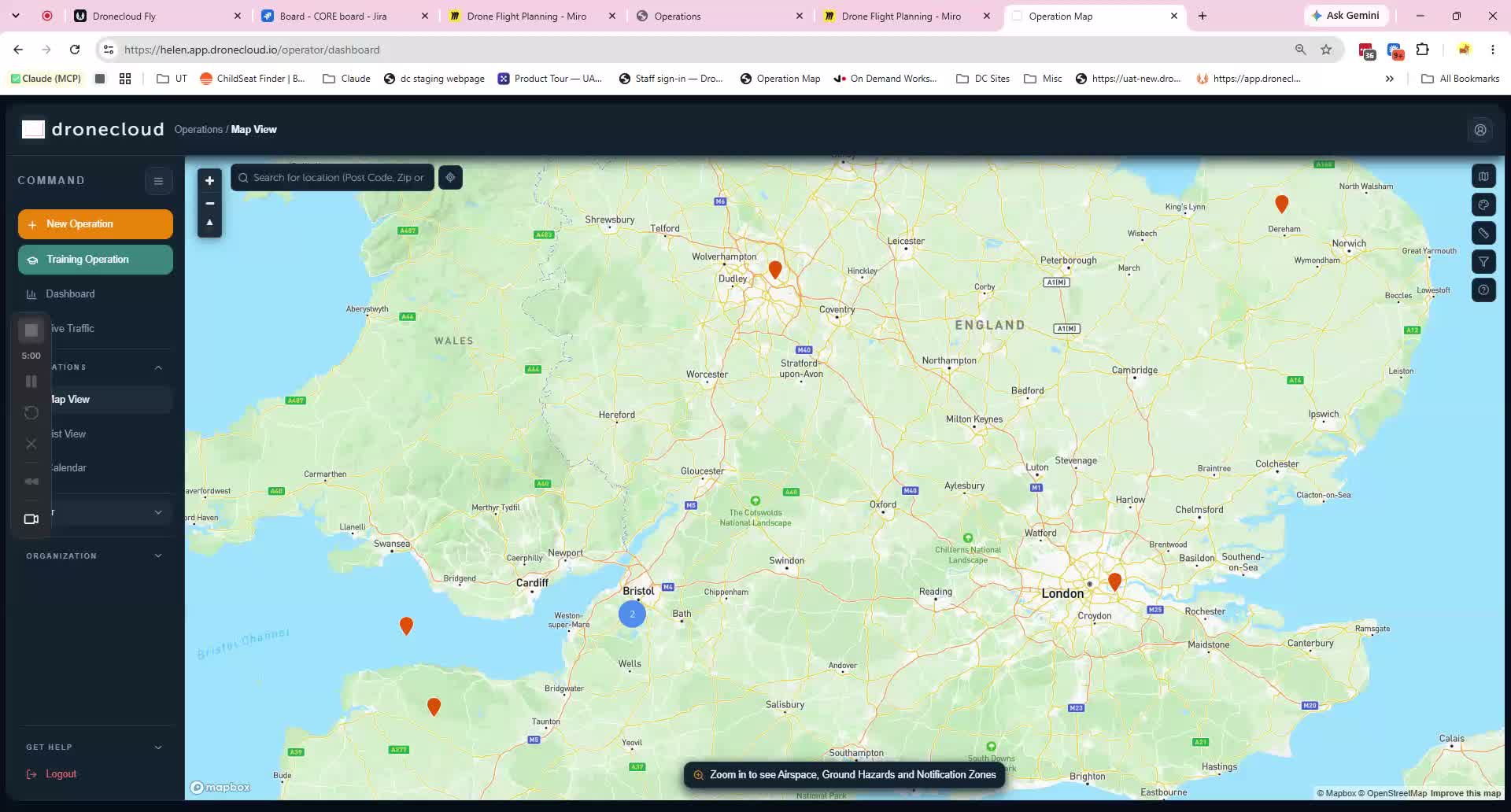Open Dashboard in the sidebar

pos(70,293)
